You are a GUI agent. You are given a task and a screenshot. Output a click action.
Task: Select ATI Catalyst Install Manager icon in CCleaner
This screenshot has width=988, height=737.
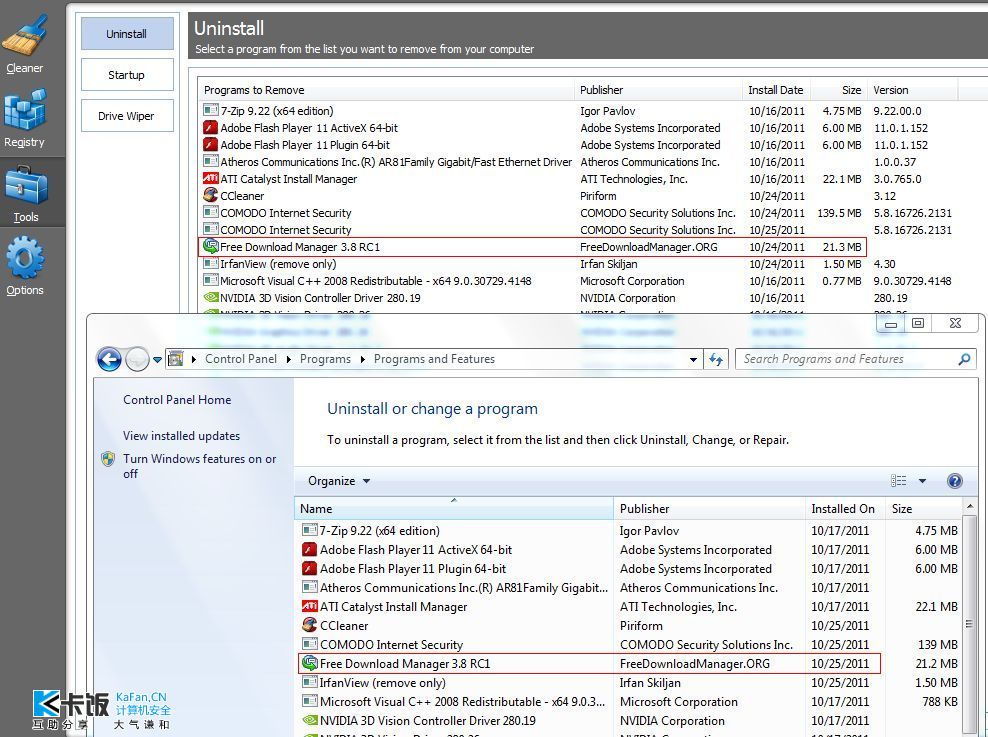210,178
